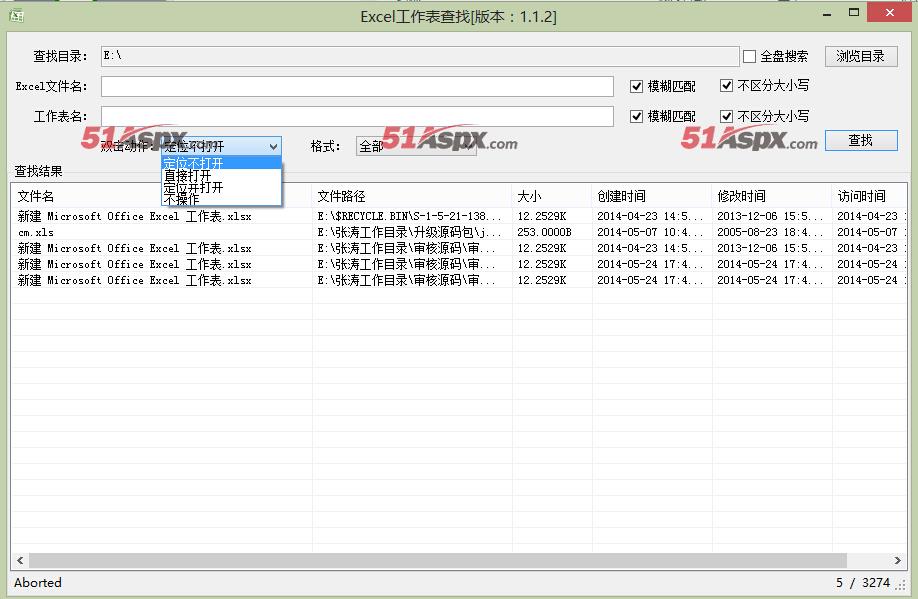Close the Excel工作表查找 window
The image size is (918, 599).
(888, 14)
